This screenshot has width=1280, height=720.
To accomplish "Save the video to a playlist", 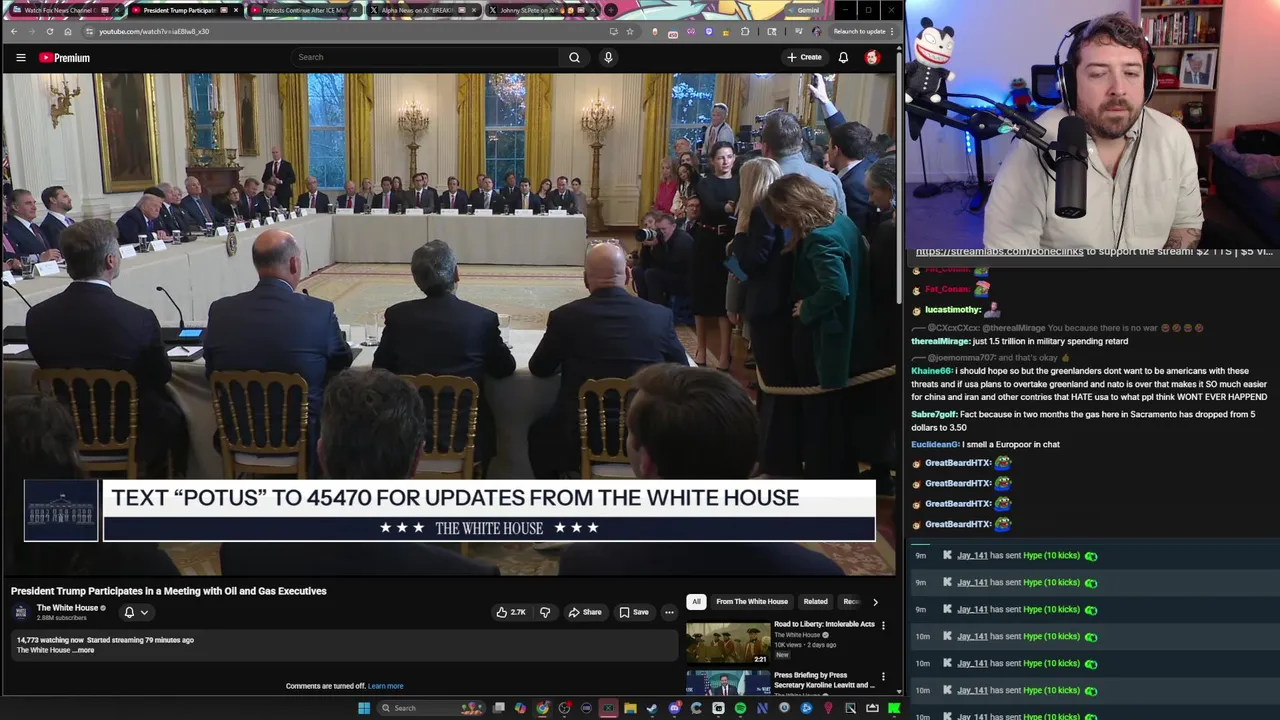I will pos(634,612).
